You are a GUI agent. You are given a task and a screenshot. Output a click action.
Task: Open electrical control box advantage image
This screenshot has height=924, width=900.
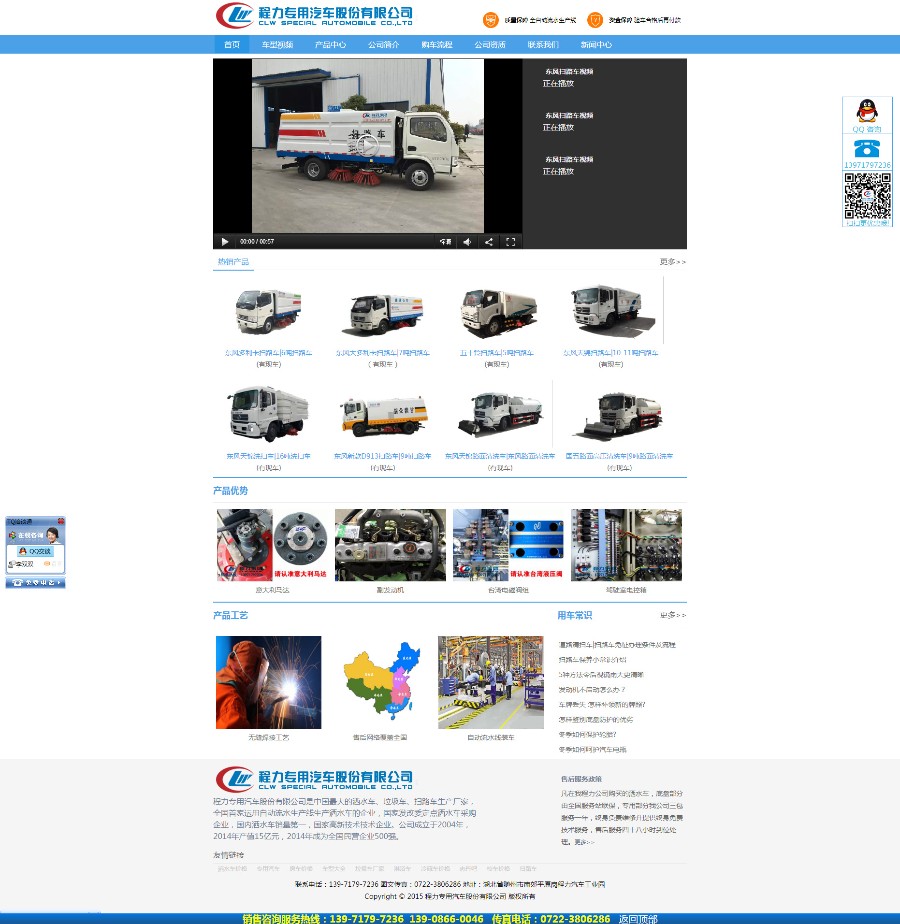click(x=627, y=545)
